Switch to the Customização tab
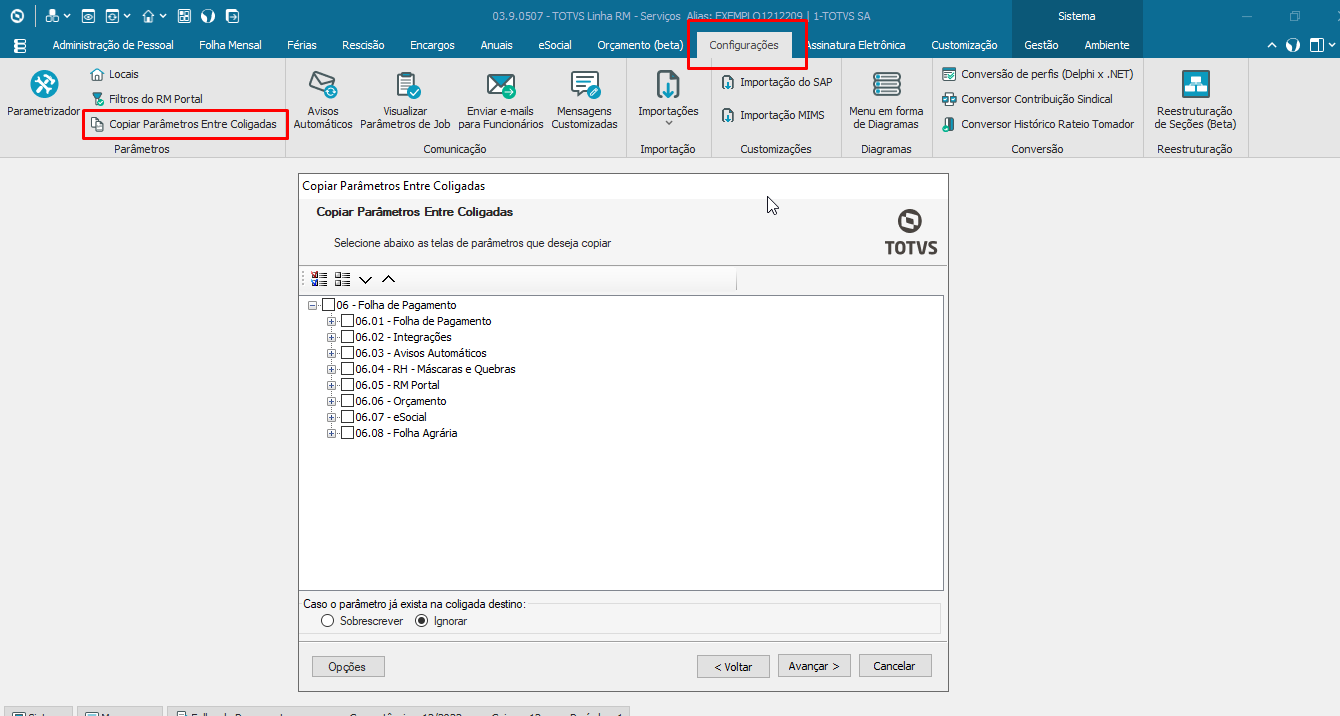 [964, 45]
